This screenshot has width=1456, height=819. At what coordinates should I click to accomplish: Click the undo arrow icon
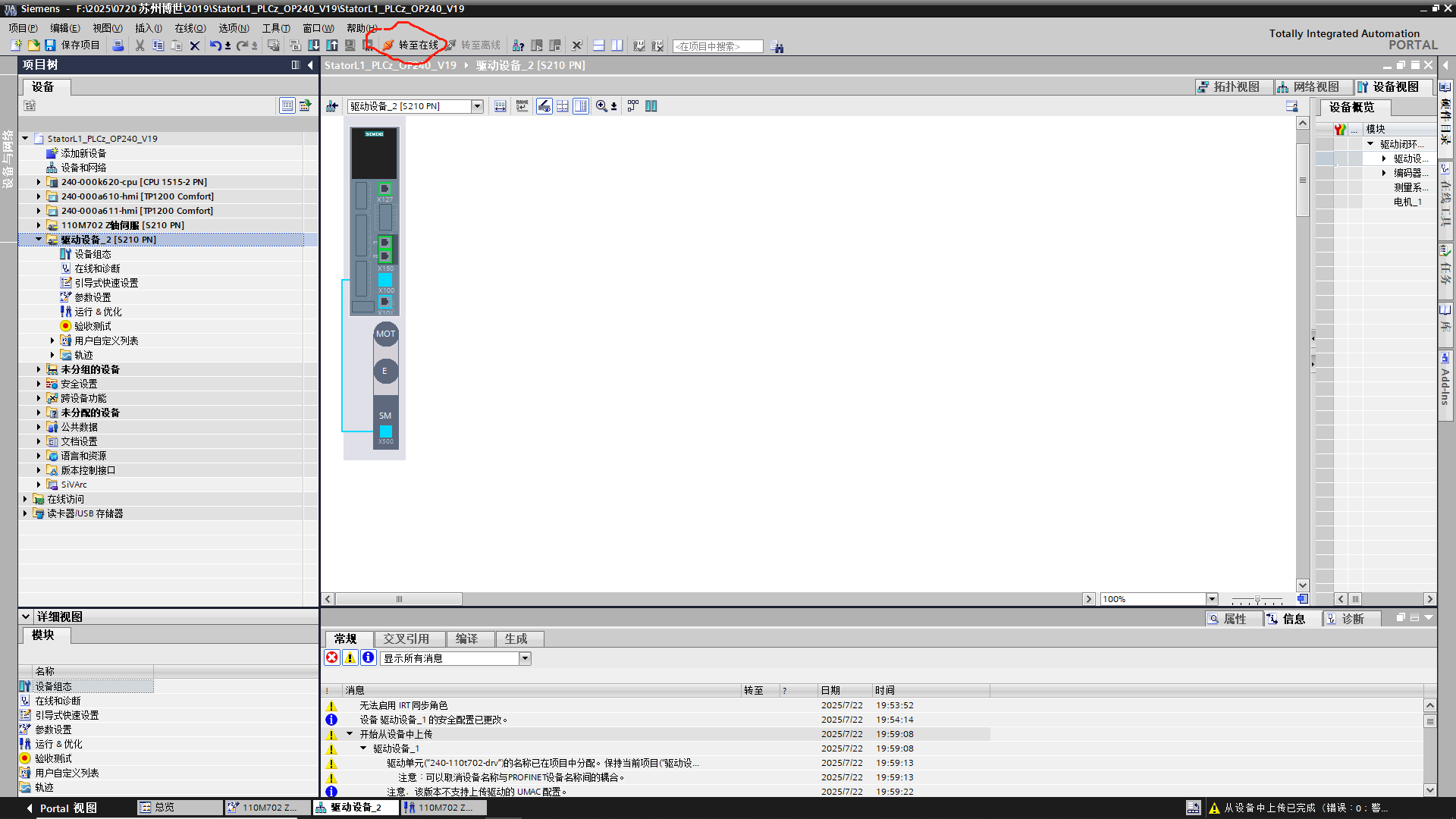pyautogui.click(x=216, y=45)
